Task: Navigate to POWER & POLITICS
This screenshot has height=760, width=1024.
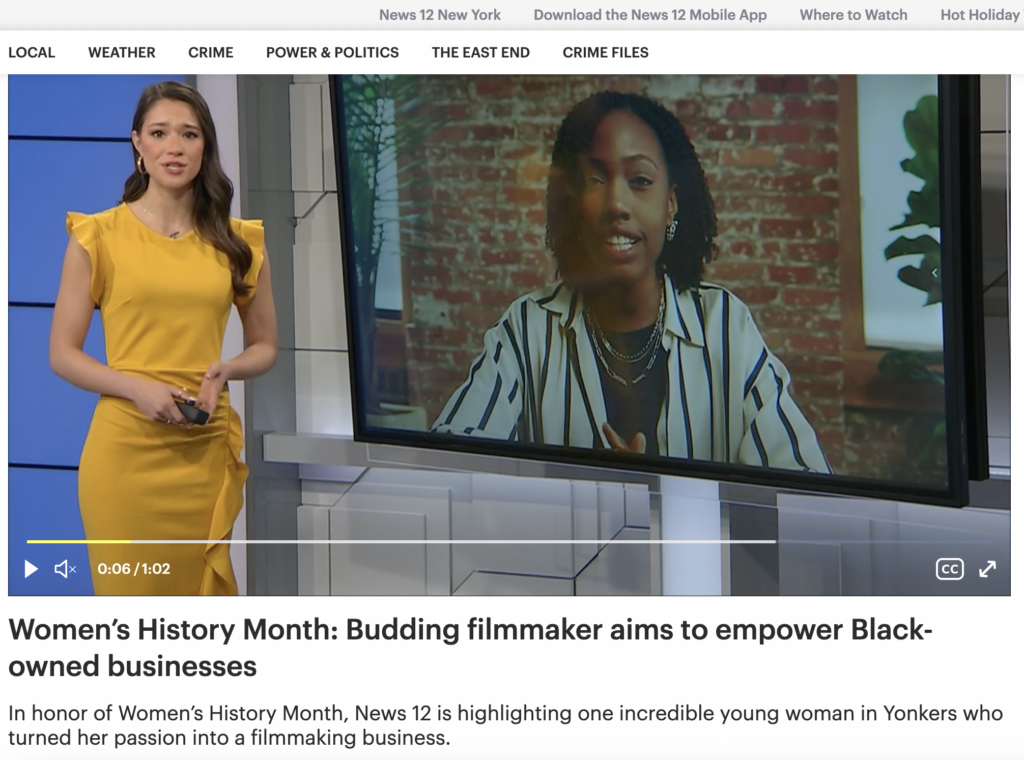Action: coord(332,52)
